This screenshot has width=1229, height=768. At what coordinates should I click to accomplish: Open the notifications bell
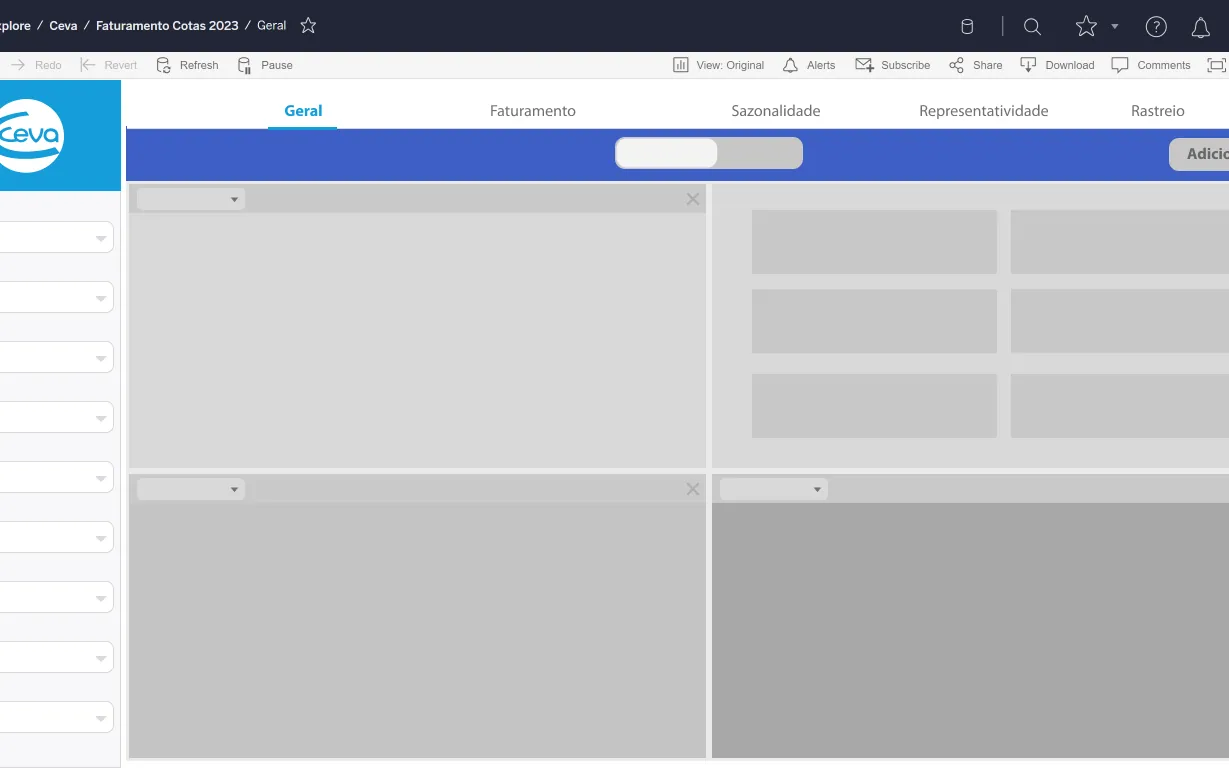coord(1201,28)
